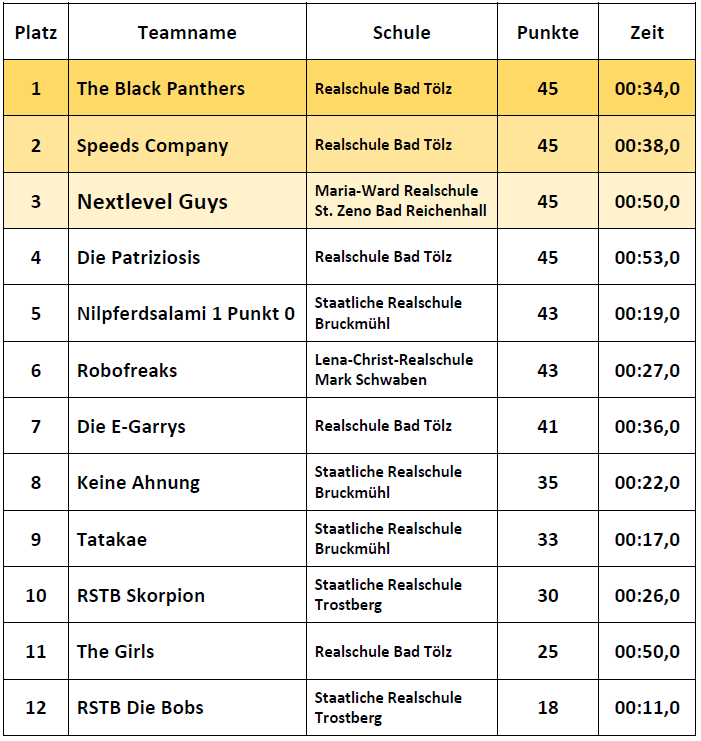Click Lena-Christ-Realschule Mark Schwaben cell
The width and height of the screenshot is (701, 741).
point(394,370)
